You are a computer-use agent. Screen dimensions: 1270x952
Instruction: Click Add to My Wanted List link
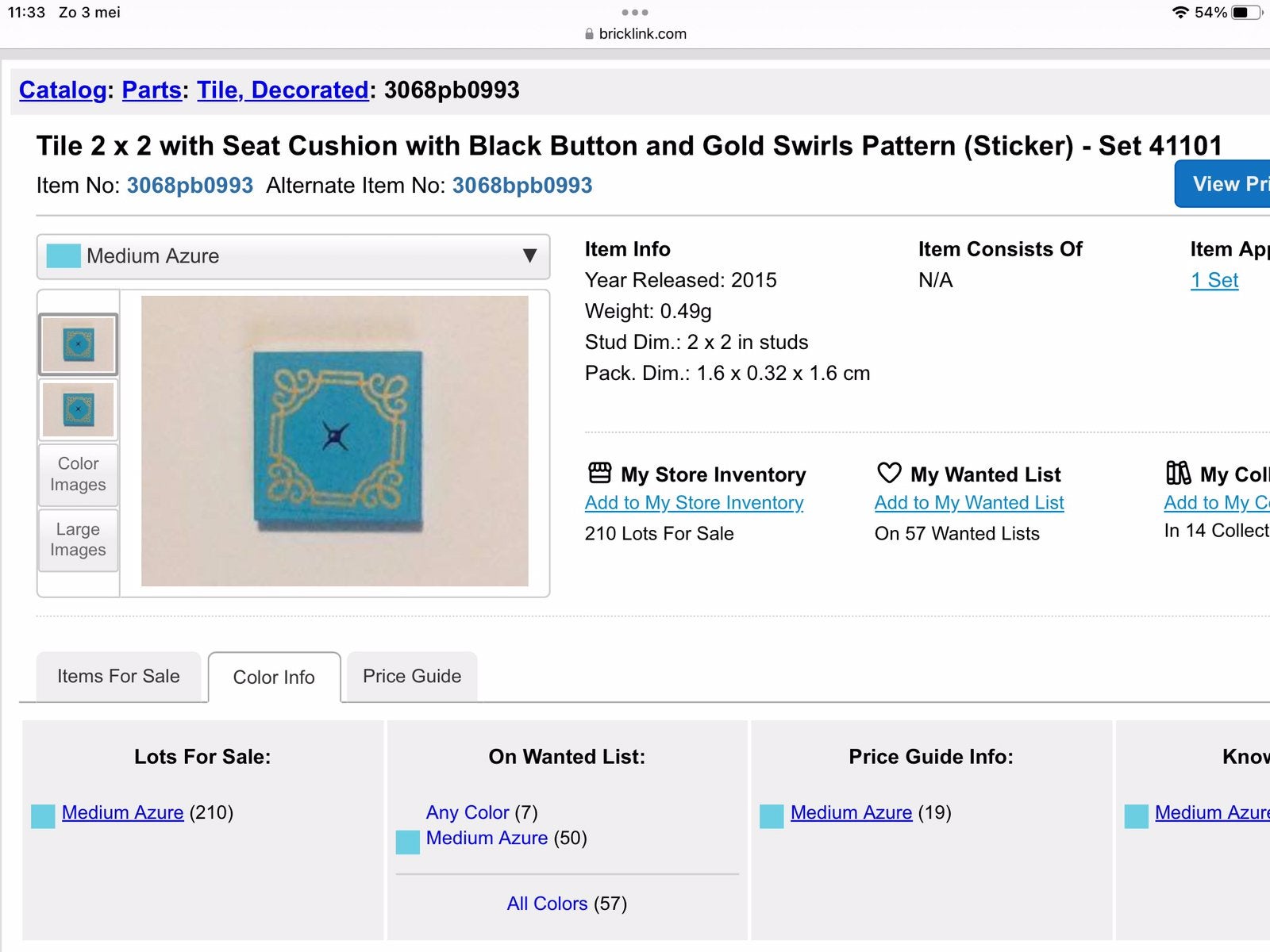point(969,503)
